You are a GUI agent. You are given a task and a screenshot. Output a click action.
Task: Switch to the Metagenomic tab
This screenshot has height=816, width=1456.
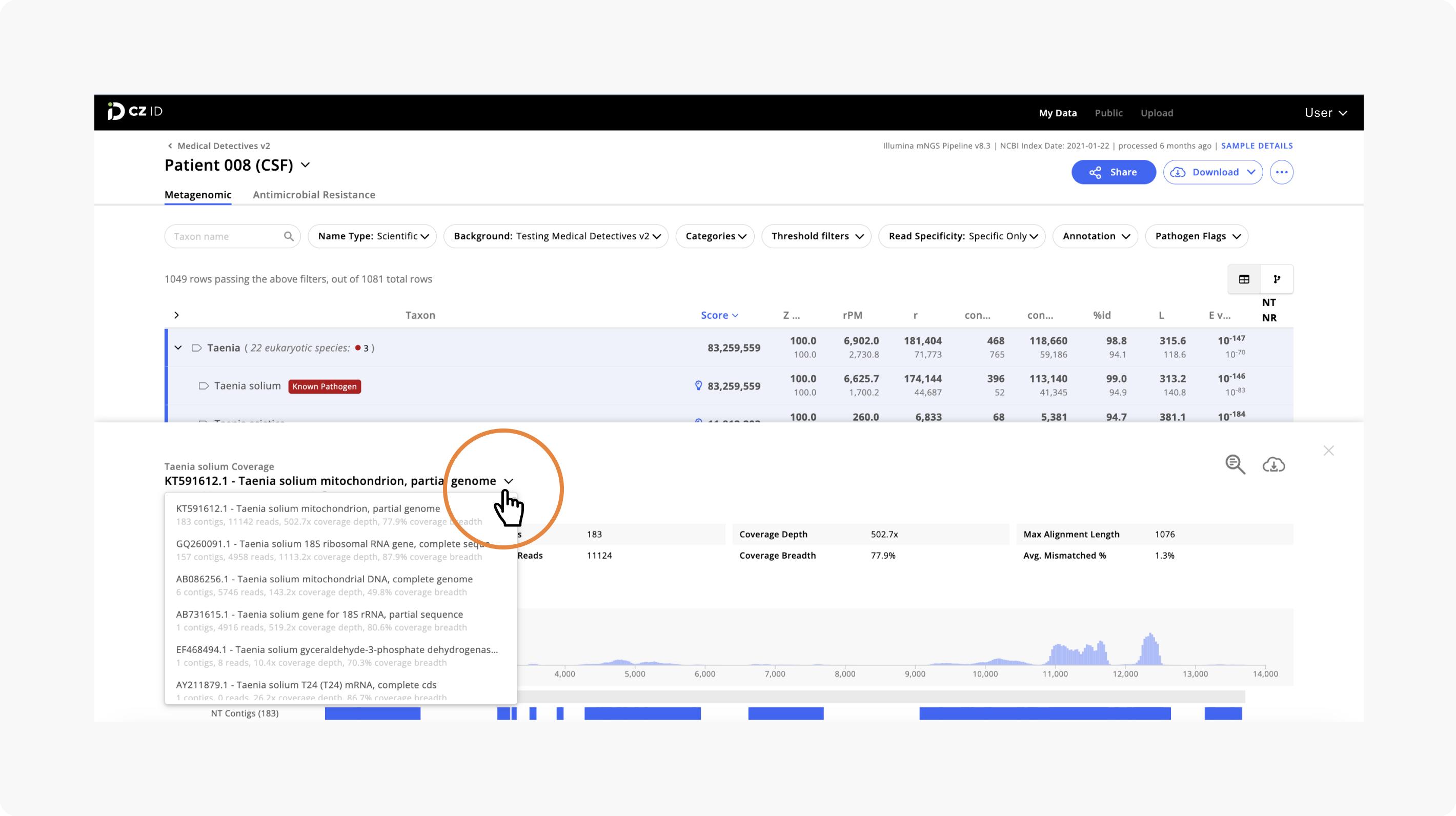(198, 195)
